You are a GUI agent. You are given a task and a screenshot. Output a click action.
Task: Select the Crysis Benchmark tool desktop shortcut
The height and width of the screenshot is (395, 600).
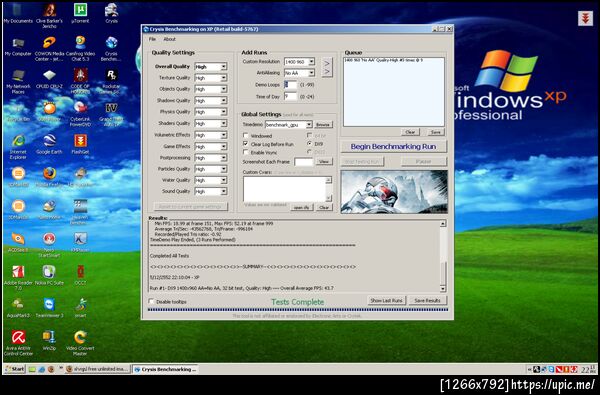pos(111,49)
